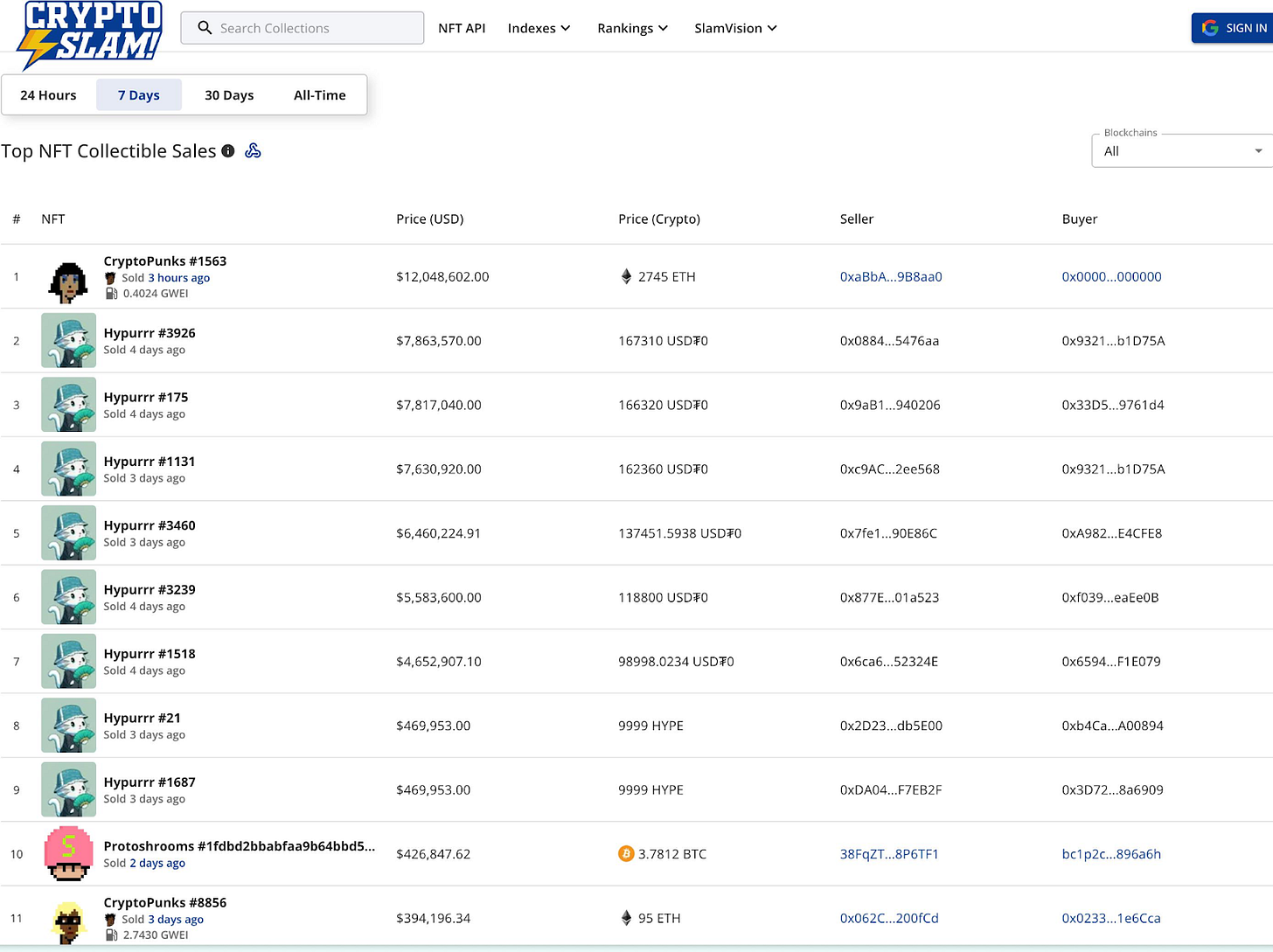Click the info icon beside Top NFT Collectible Sales
The image size is (1273, 952).
(x=228, y=151)
